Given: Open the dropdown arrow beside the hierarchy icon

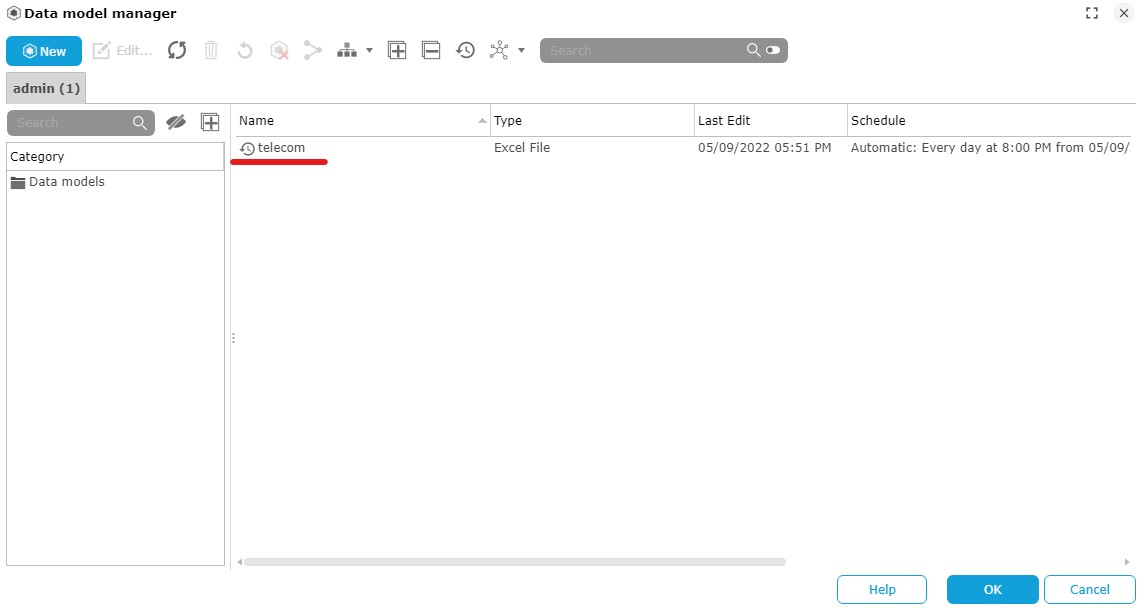Looking at the screenshot, I should pos(369,51).
